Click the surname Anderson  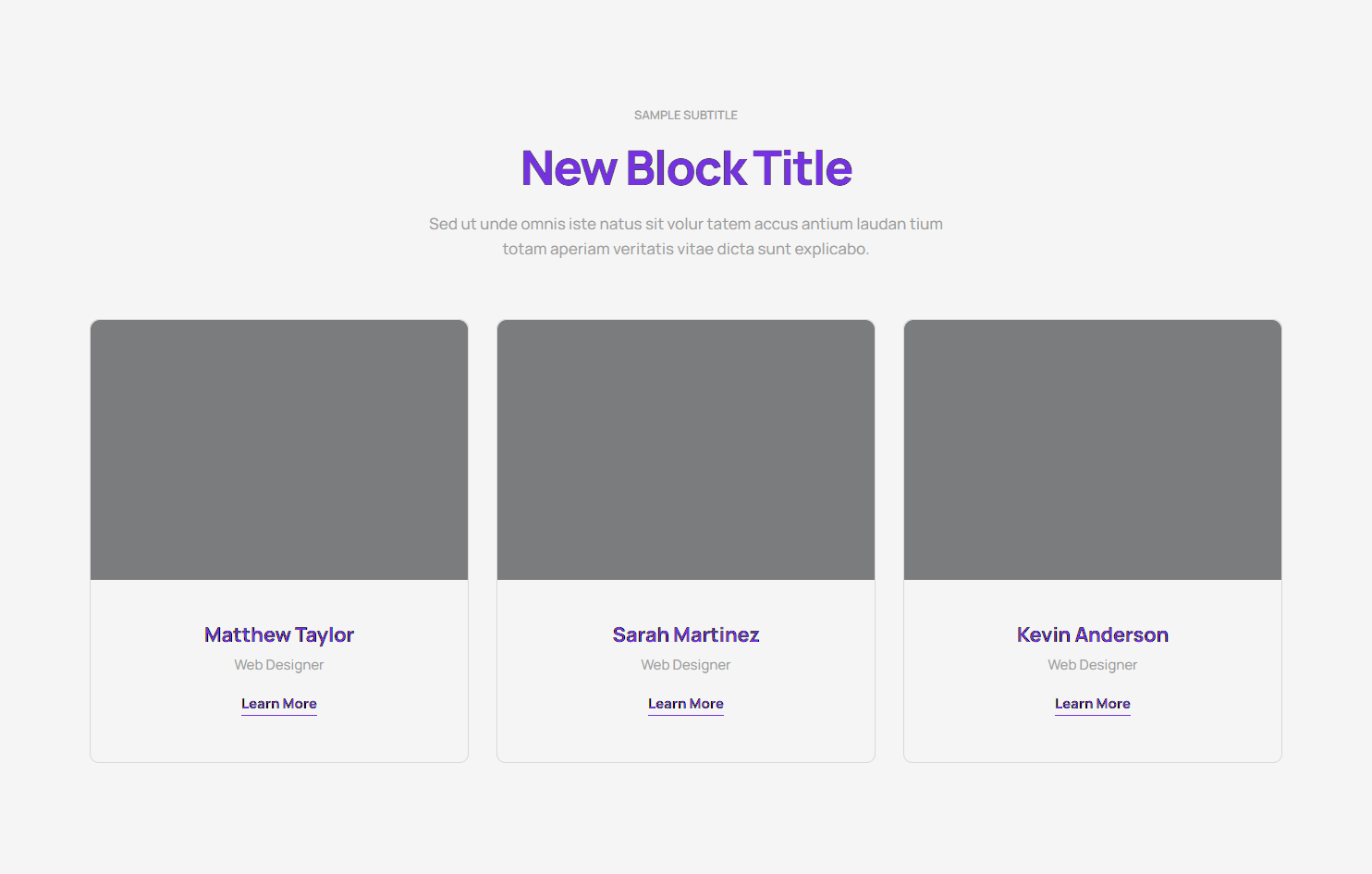1121,635
